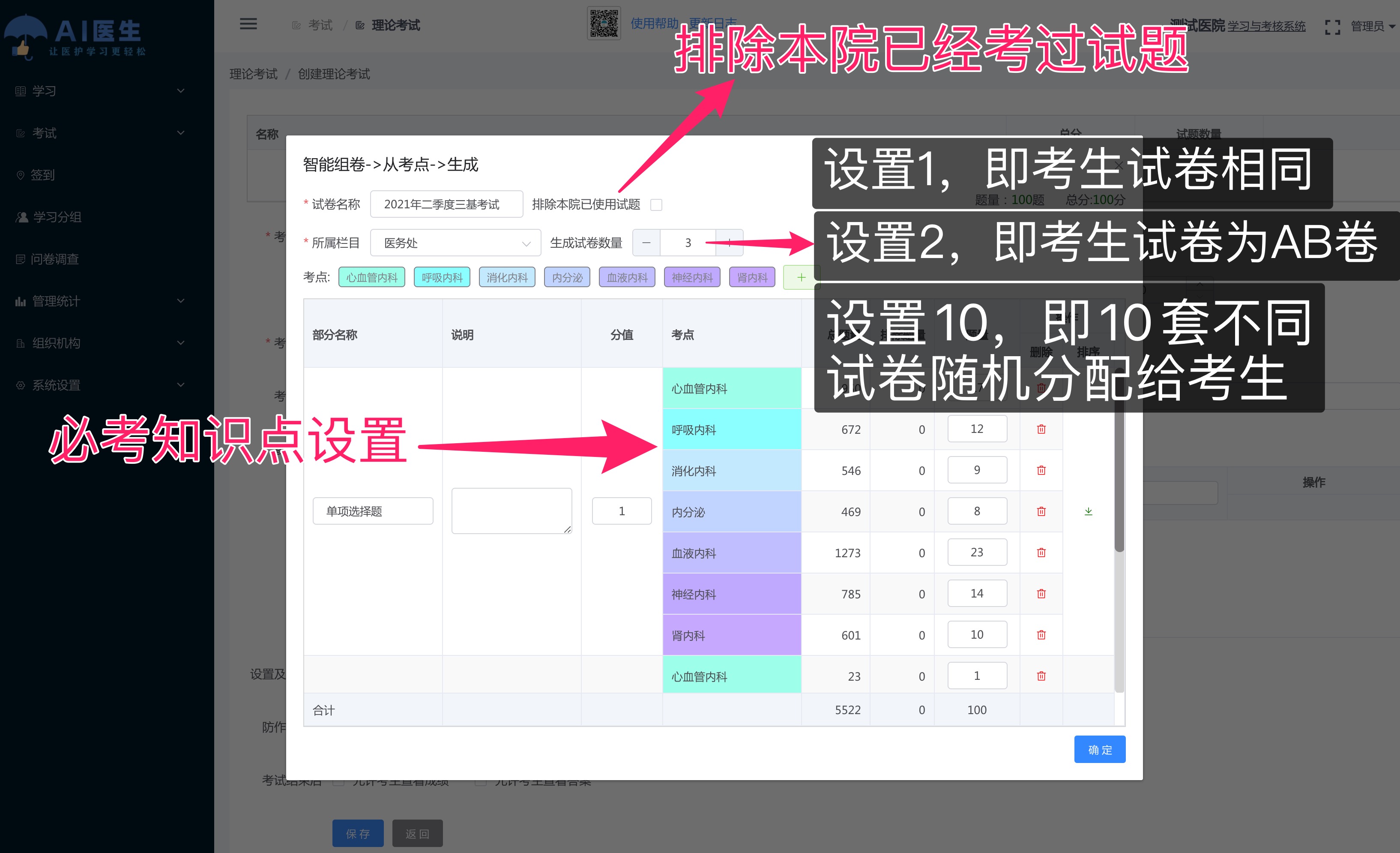Viewport: 1400px width, 853px height.
Task: Confirm dialog with 确定 button
Action: 1099,750
